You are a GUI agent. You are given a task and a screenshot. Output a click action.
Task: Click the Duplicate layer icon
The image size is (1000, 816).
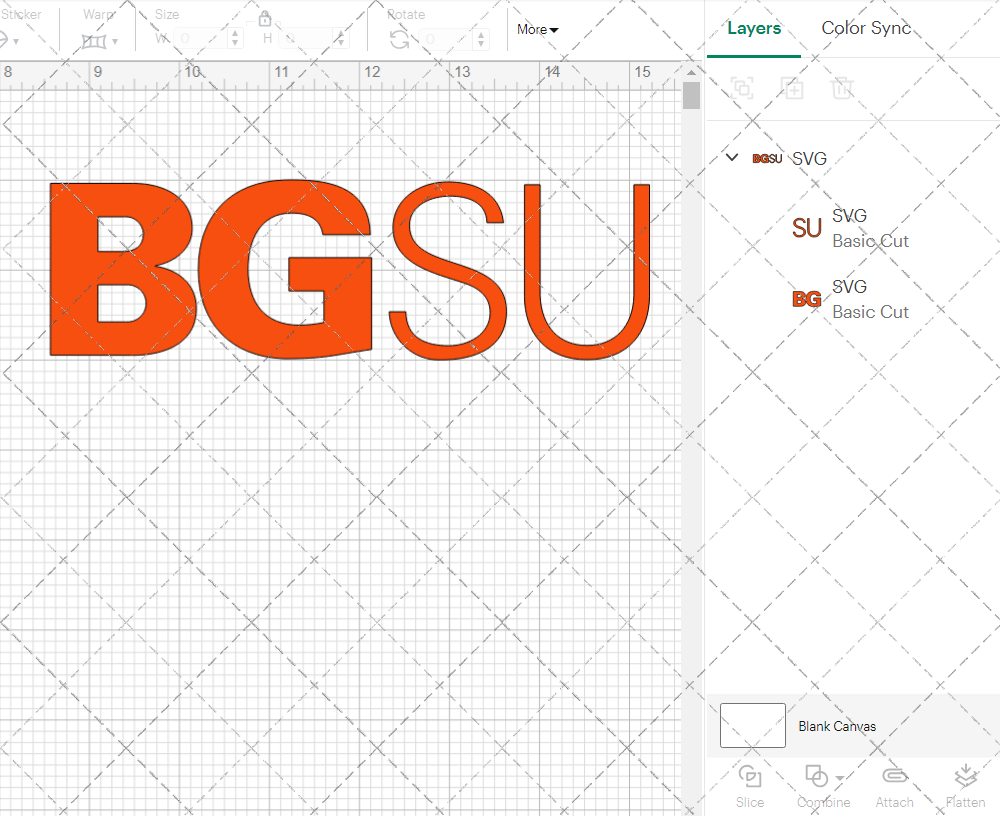click(x=792, y=88)
